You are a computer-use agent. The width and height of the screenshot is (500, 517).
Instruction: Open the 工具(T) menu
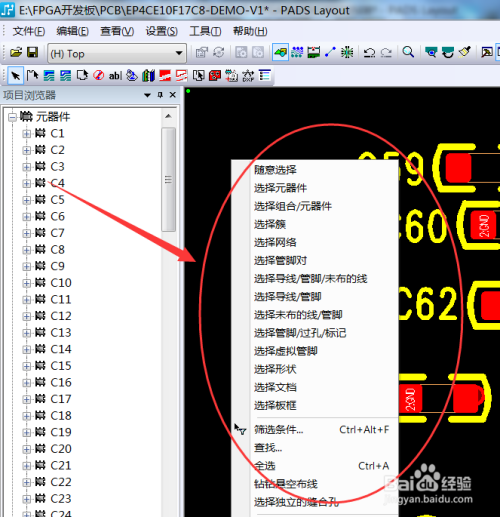[x=205, y=31]
